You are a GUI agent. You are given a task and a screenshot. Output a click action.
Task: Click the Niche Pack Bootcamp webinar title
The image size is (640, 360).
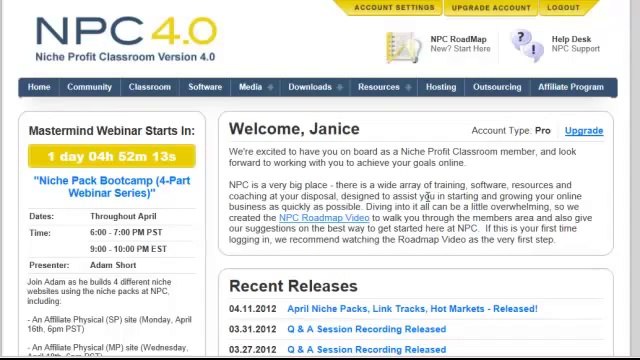(112, 187)
